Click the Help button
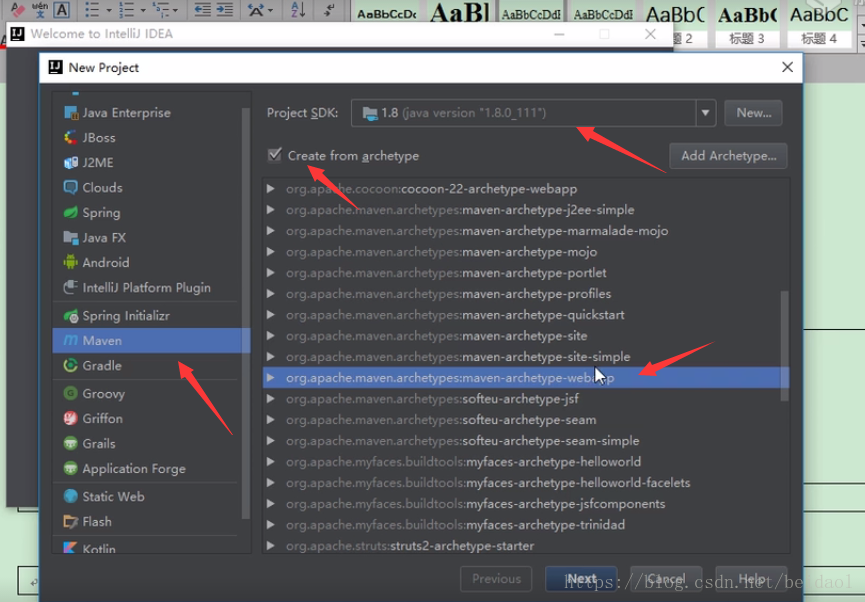 tap(751, 579)
